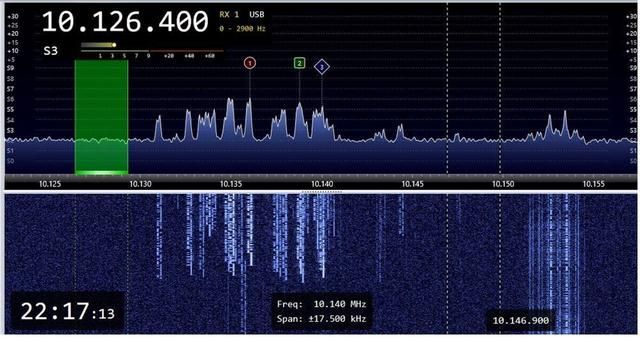The image size is (640, 360).
Task: Click the blue diamond marker 3
Action: [322, 67]
